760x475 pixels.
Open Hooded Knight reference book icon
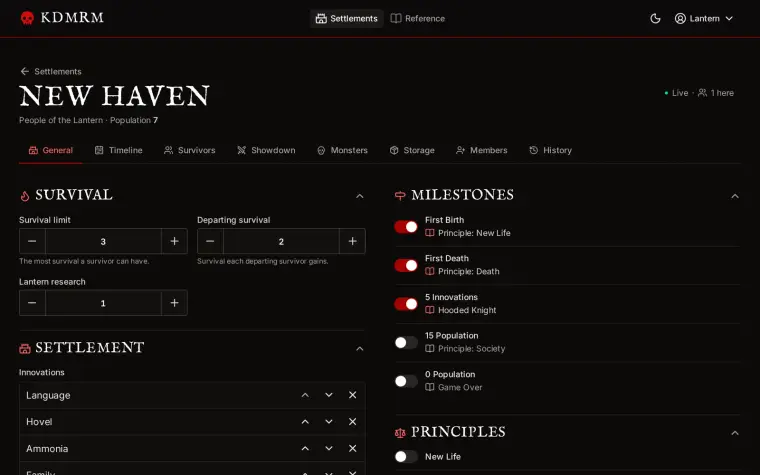coord(429,310)
